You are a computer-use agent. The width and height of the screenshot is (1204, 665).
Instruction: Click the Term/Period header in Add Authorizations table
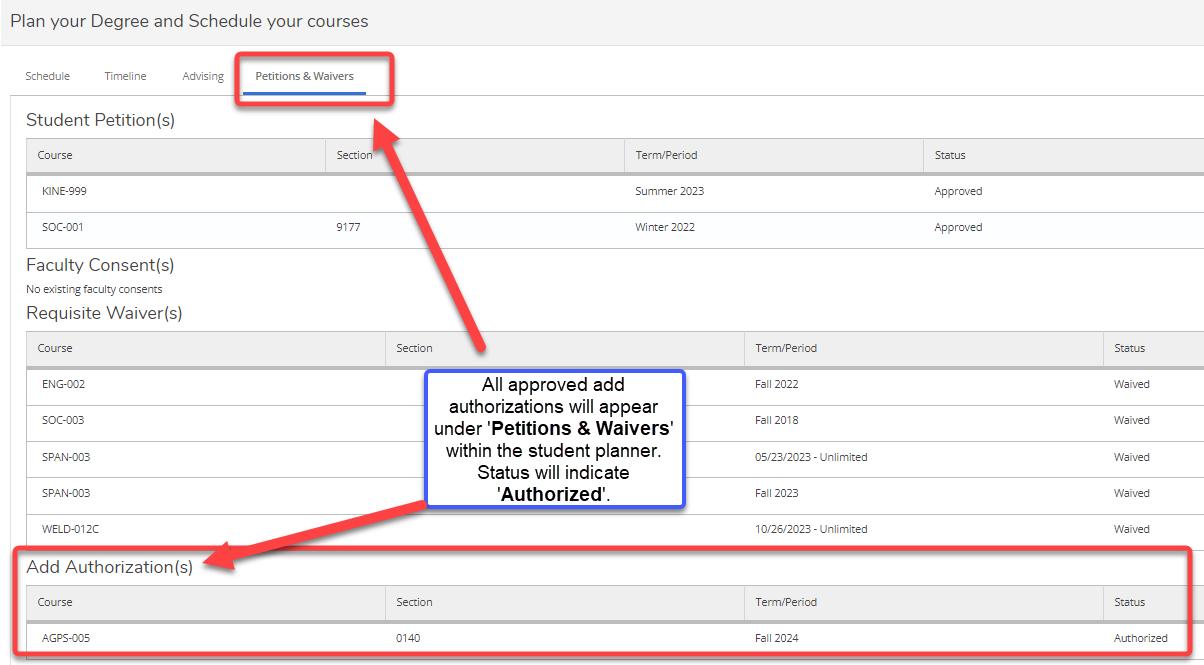pyautogui.click(x=786, y=602)
